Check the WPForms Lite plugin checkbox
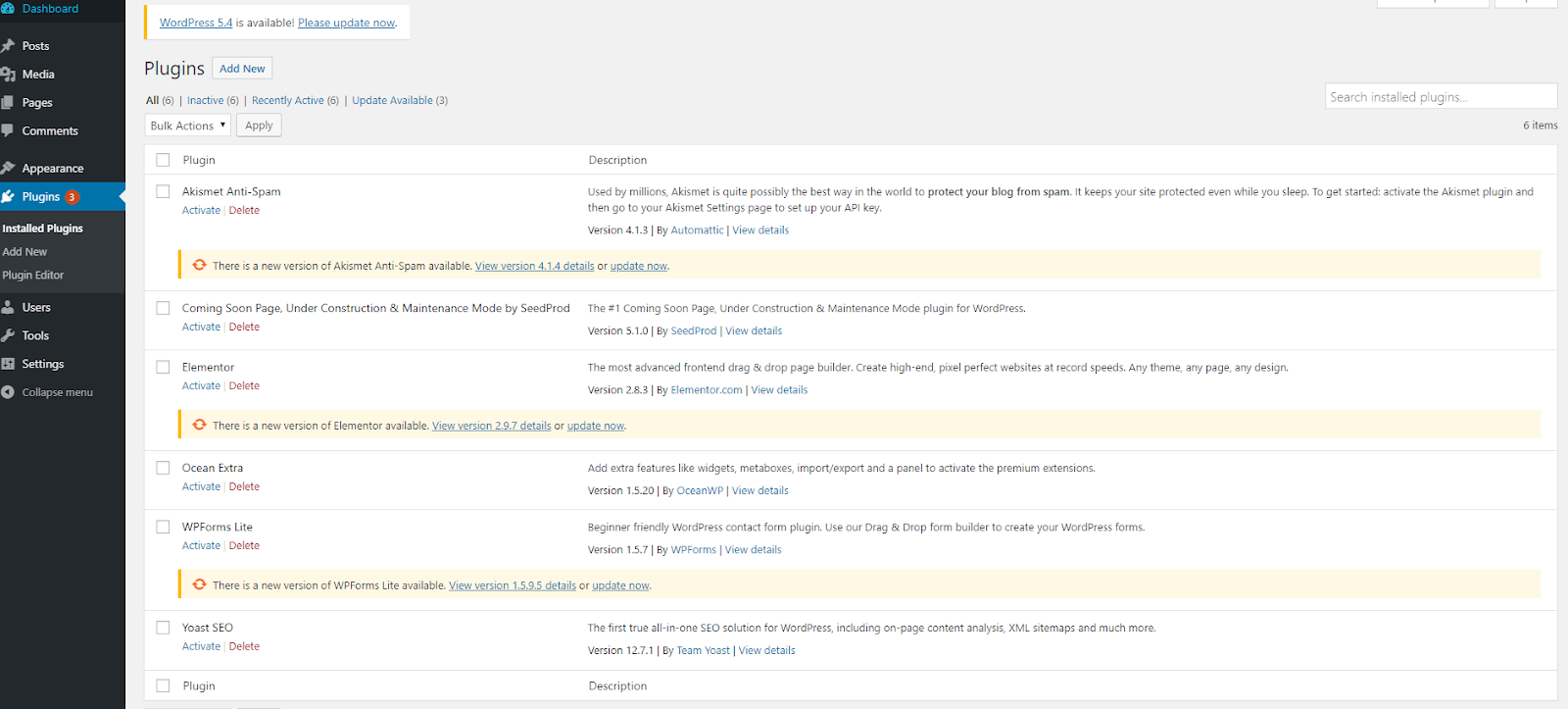1568x709 pixels. (x=163, y=527)
